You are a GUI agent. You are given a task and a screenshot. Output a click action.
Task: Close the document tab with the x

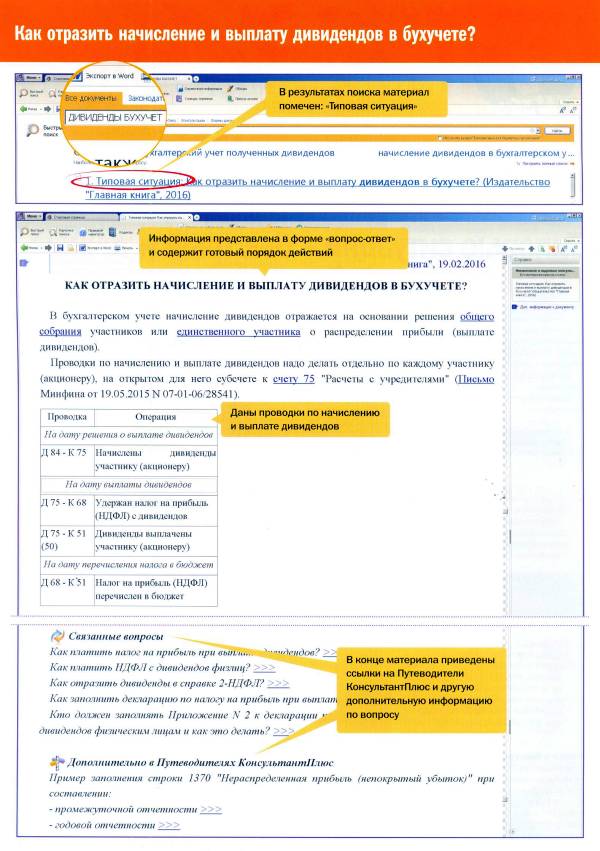[189, 217]
